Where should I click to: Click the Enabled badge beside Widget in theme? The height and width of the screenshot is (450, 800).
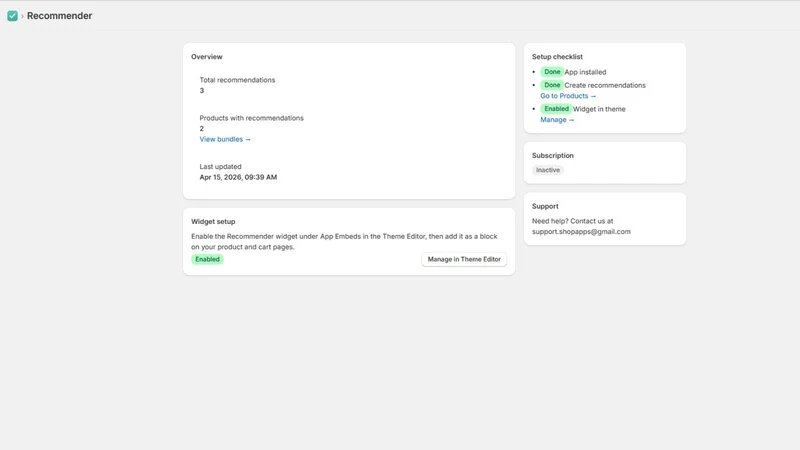[556, 109]
